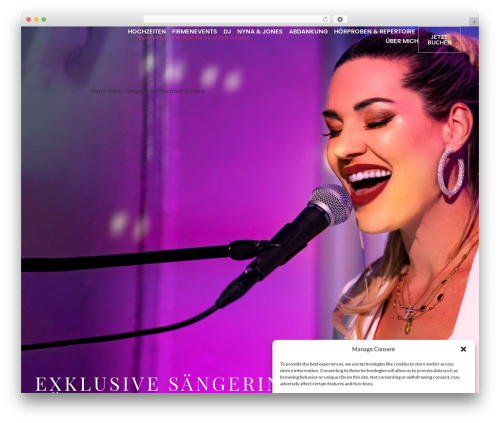Viewport: 500px width, 423px height.
Task: Open the Firmenevents menu item
Action: coord(195,32)
